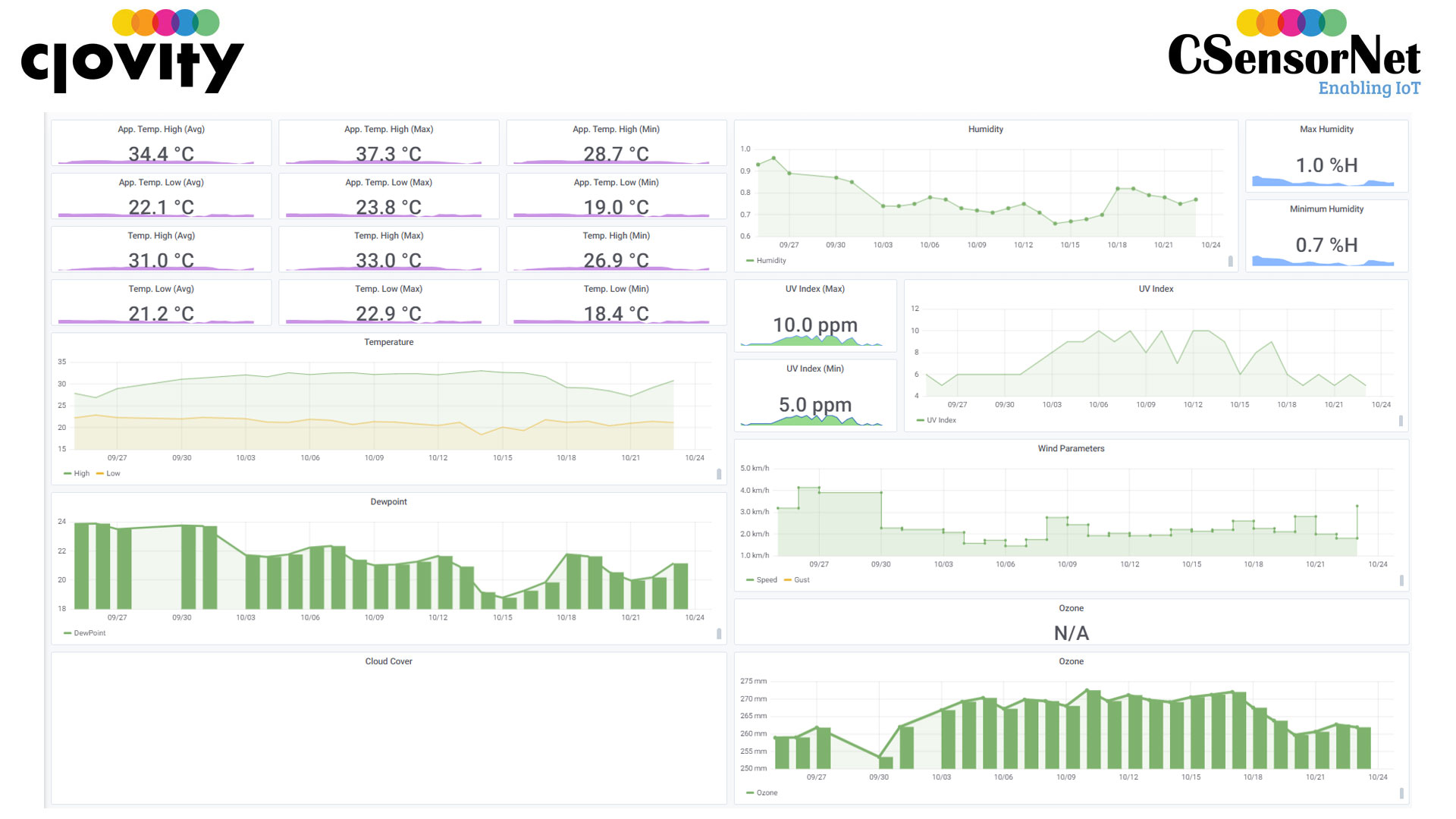Click the 18.4 °C value
1456x819 pixels.
616,313
